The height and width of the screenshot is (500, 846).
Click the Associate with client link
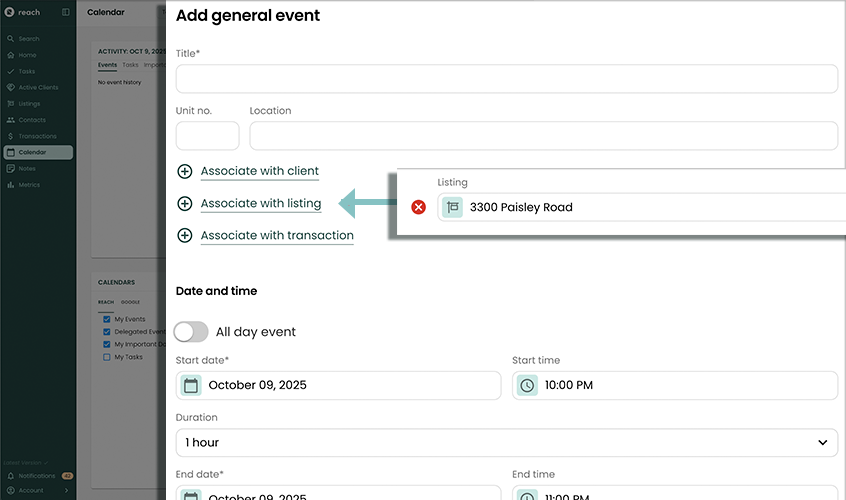pyautogui.click(x=260, y=171)
